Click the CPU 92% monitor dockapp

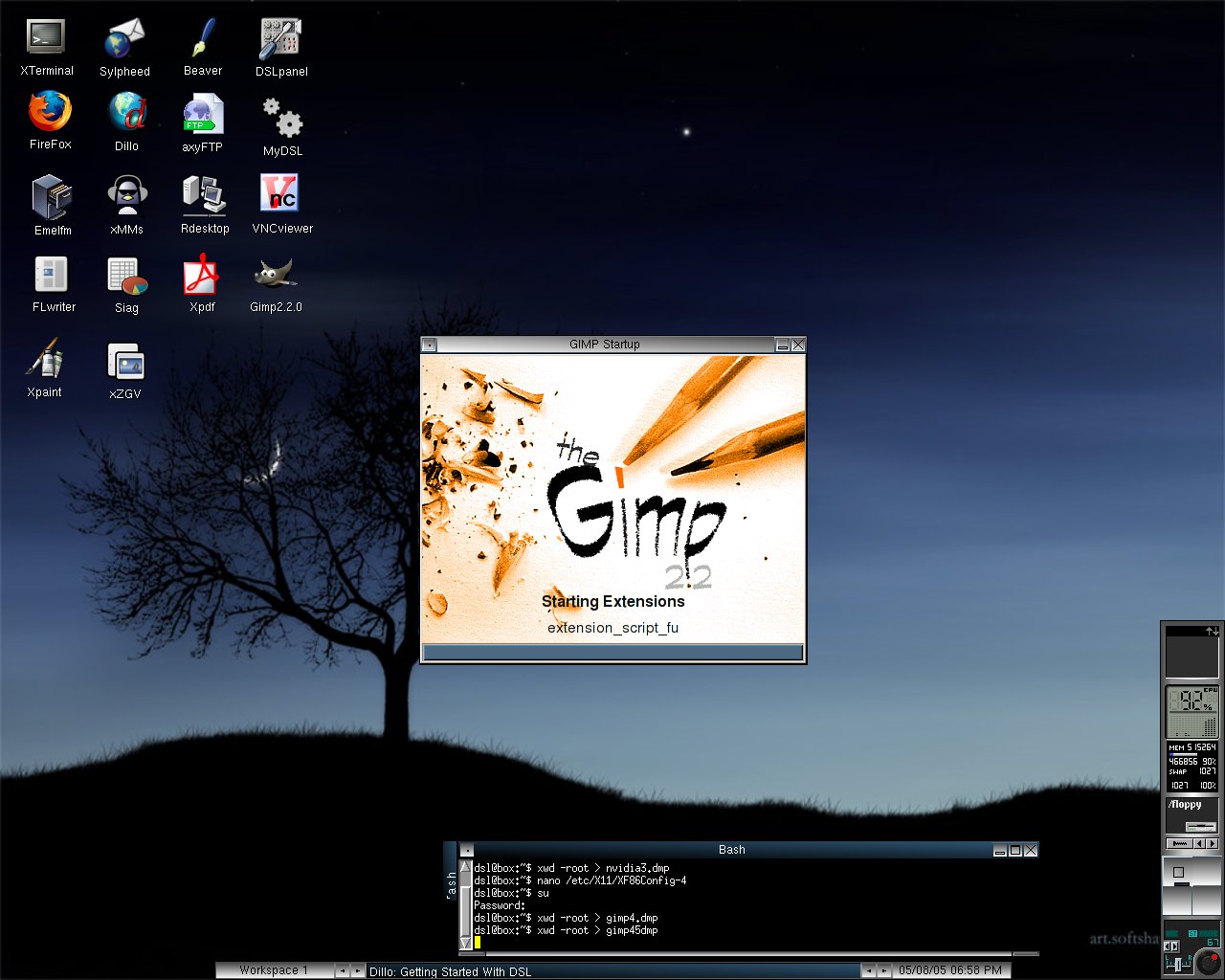tap(1192, 710)
